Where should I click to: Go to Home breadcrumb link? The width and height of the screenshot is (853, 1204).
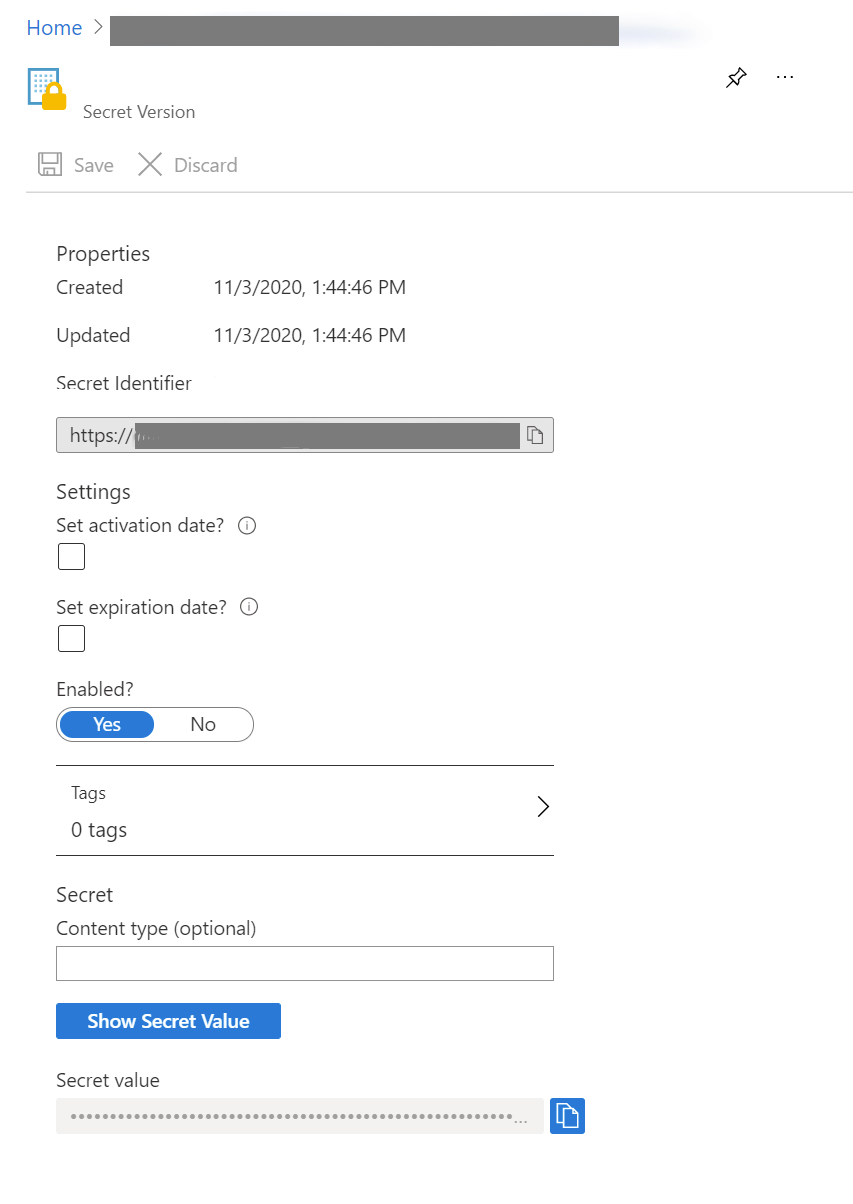[x=54, y=28]
